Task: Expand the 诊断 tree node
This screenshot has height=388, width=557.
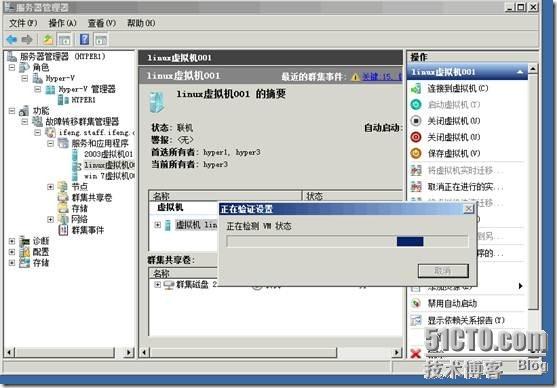Action: click(12, 241)
